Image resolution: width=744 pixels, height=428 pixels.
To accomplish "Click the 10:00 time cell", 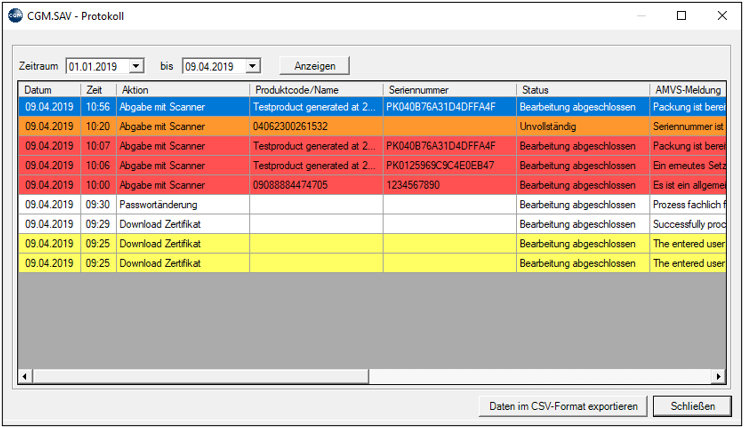I will tap(98, 185).
